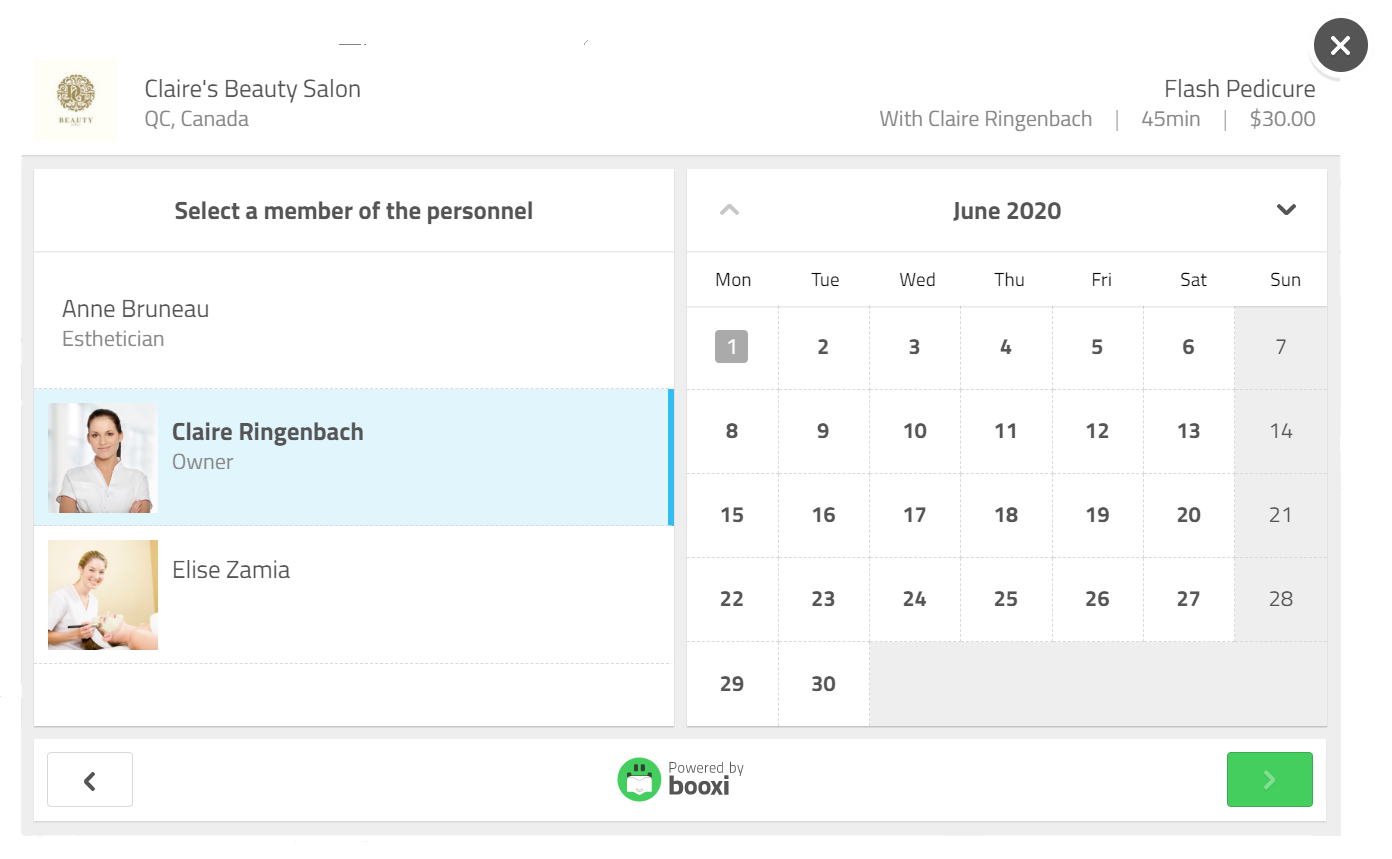
Task: Click the green next arrow button
Action: click(x=1269, y=779)
